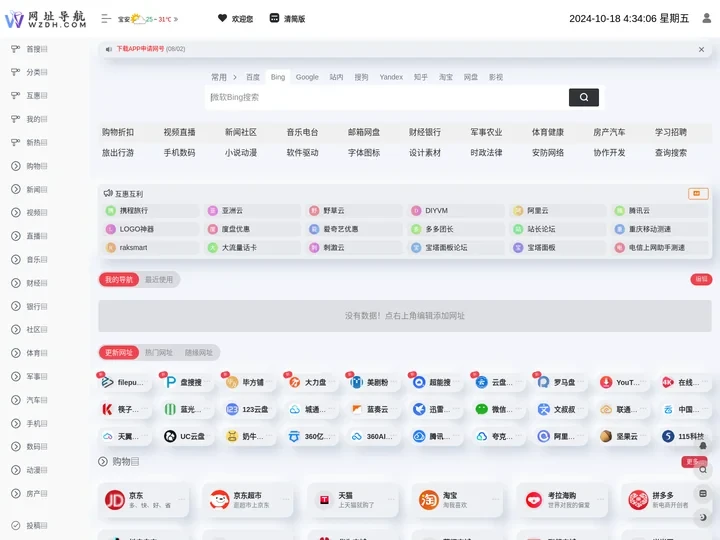Select the 淘宝 search tab
720x540 pixels.
pos(445,77)
